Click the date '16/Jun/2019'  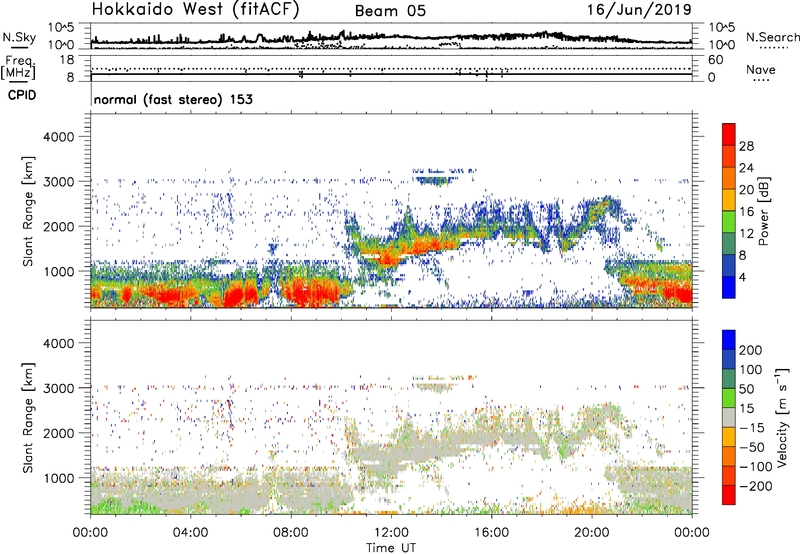click(x=639, y=10)
